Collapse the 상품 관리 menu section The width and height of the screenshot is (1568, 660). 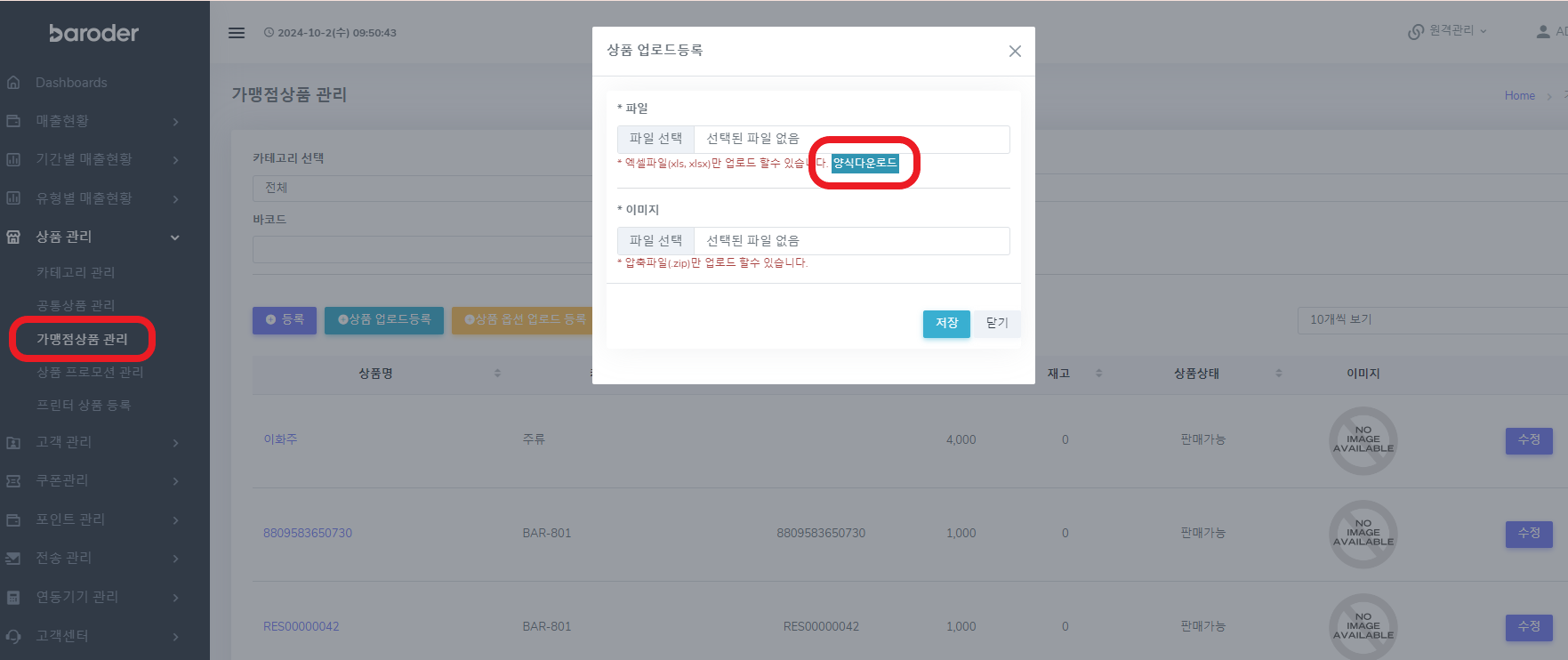[x=175, y=237]
